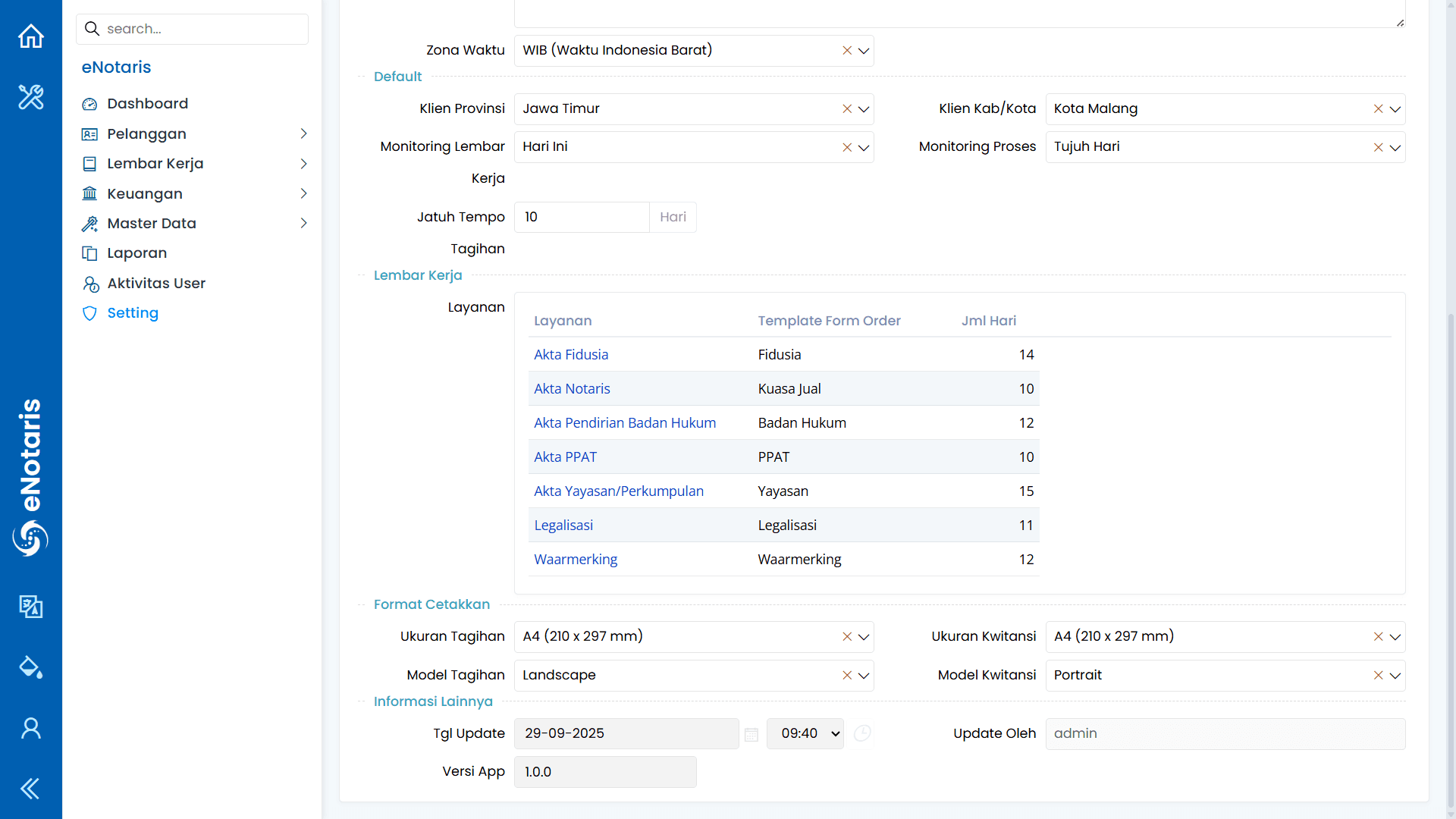Clear the Klien Kab/Kota value
1456x819 pixels.
[1378, 109]
